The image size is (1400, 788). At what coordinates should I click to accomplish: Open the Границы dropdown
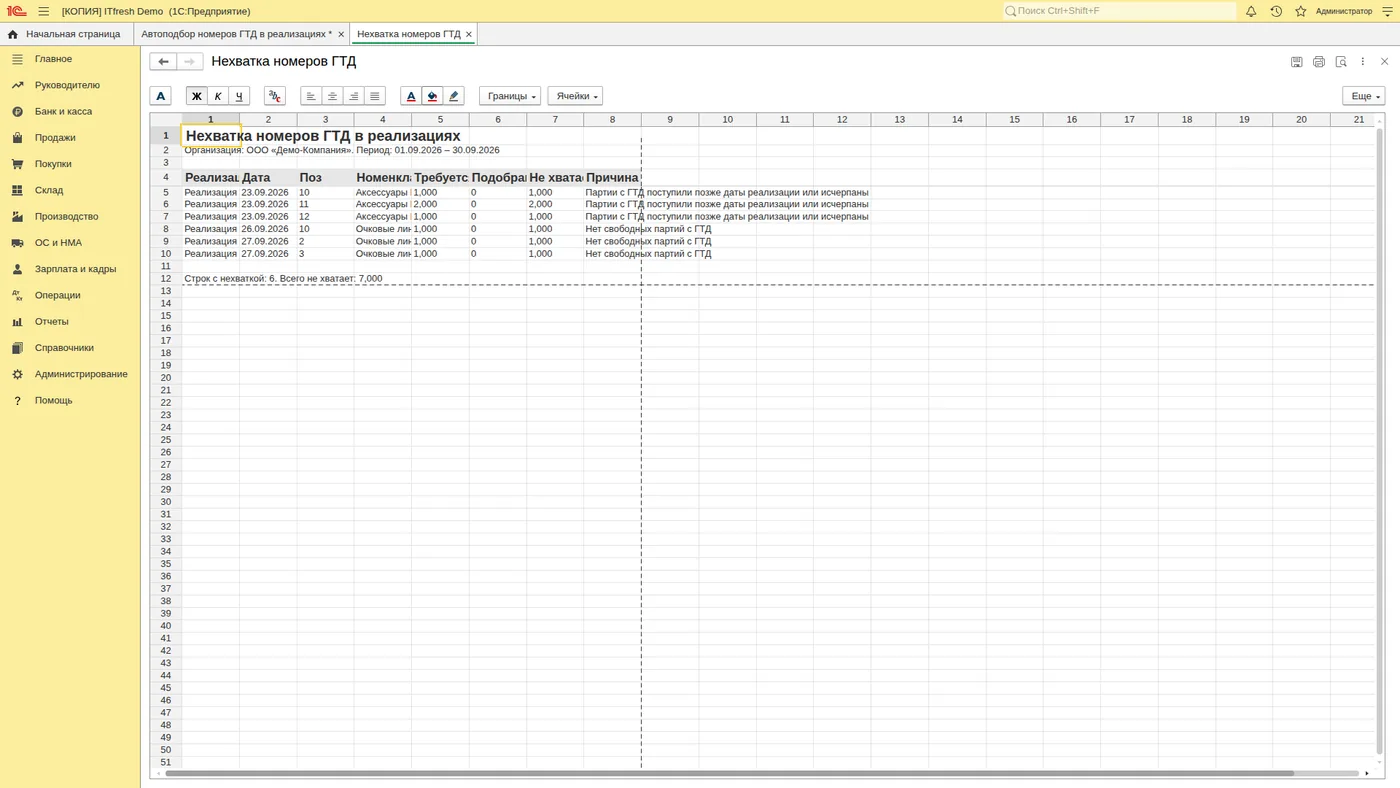510,96
